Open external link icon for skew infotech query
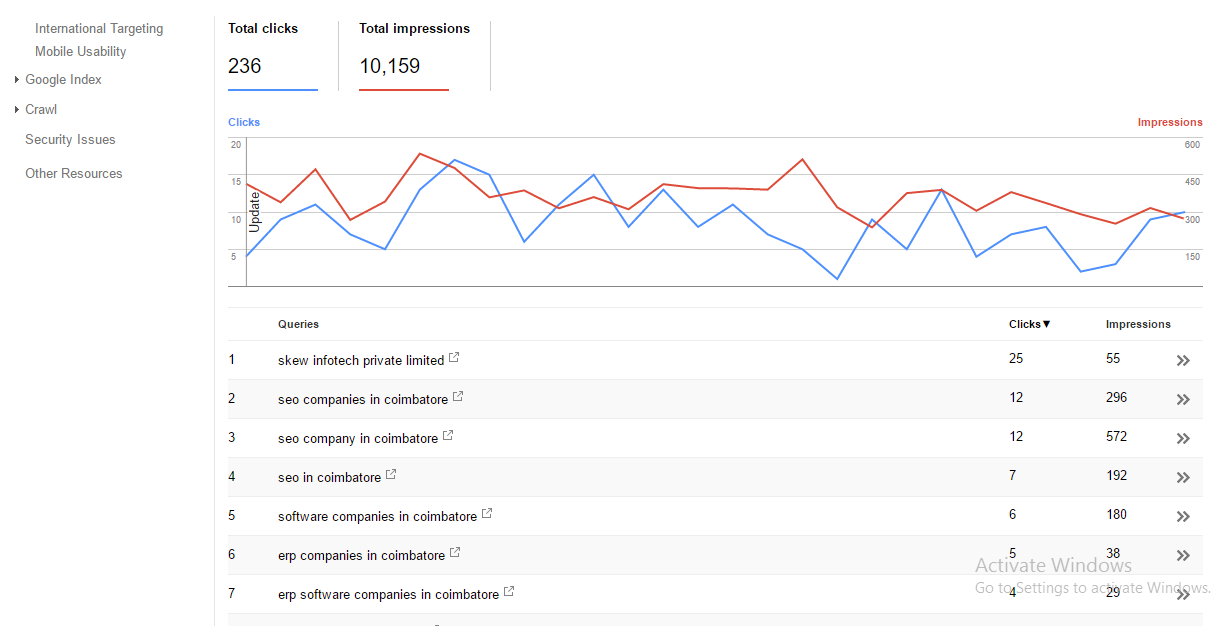This screenshot has width=1220, height=632. (x=454, y=358)
